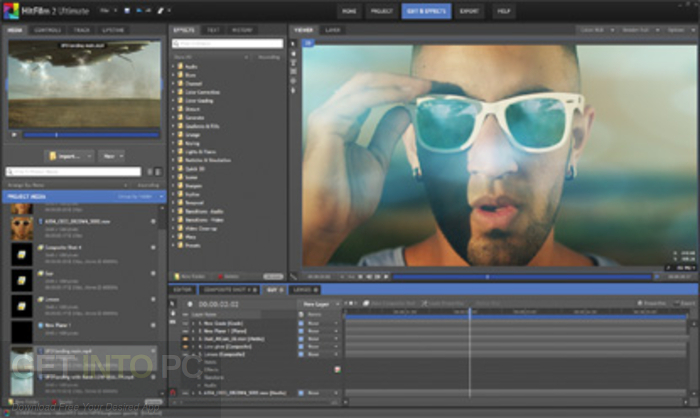Select the viewer Selection arrow tool

click(x=293, y=44)
